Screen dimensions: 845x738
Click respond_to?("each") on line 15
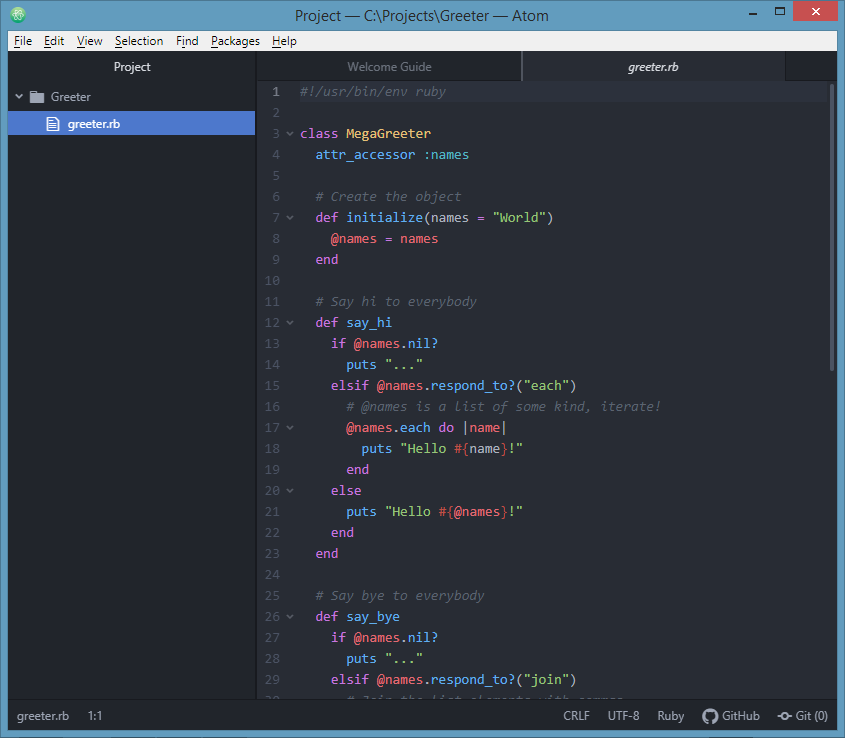click(503, 386)
